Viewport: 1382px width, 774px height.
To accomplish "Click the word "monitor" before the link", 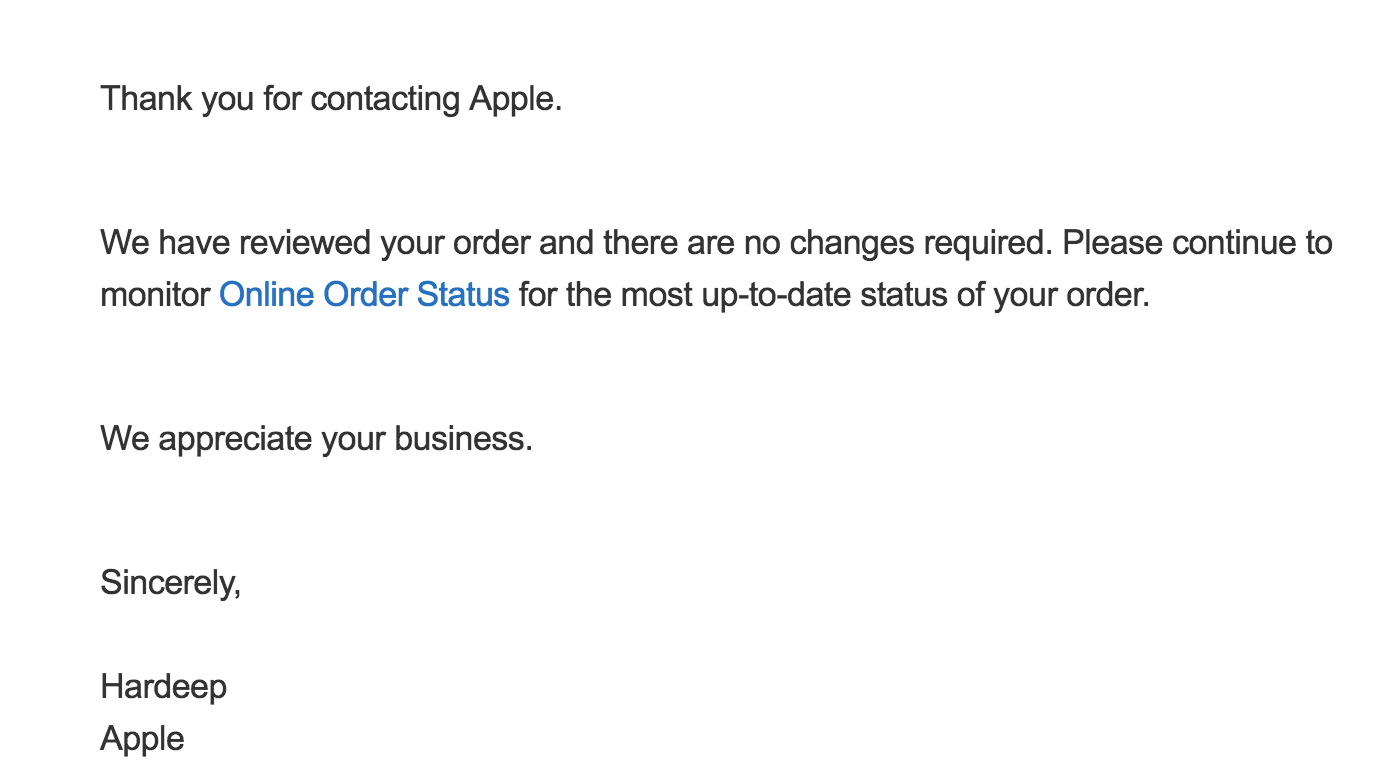I will pyautogui.click(x=155, y=295).
